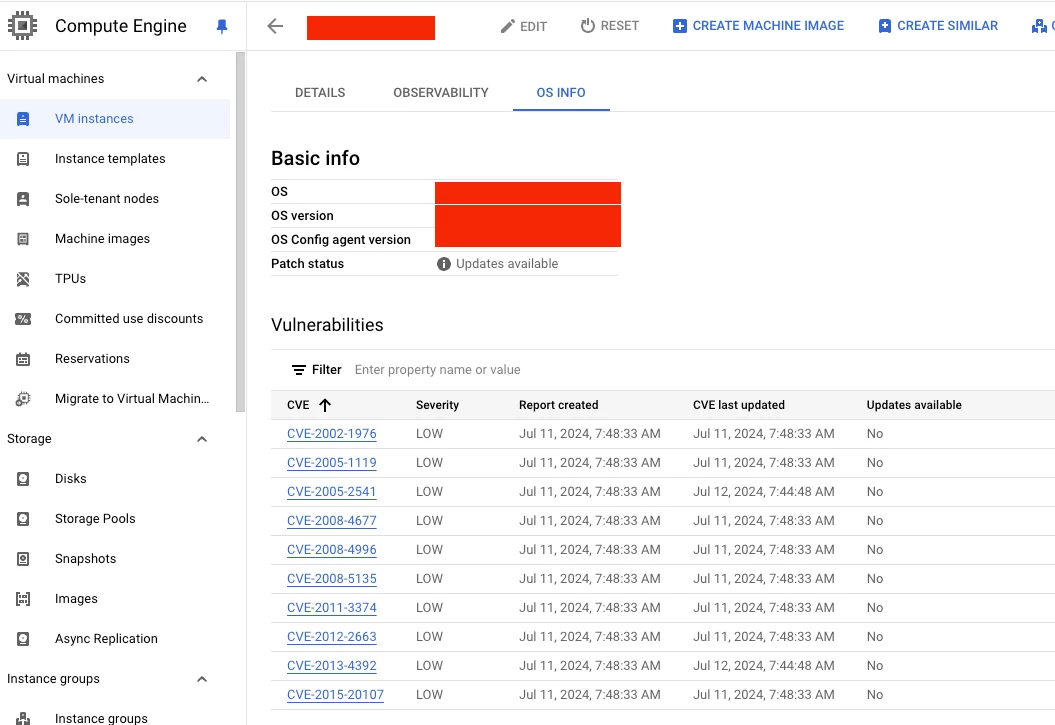Click the Migrate to Virtual Machines icon
This screenshot has height=725, width=1055.
click(x=23, y=399)
